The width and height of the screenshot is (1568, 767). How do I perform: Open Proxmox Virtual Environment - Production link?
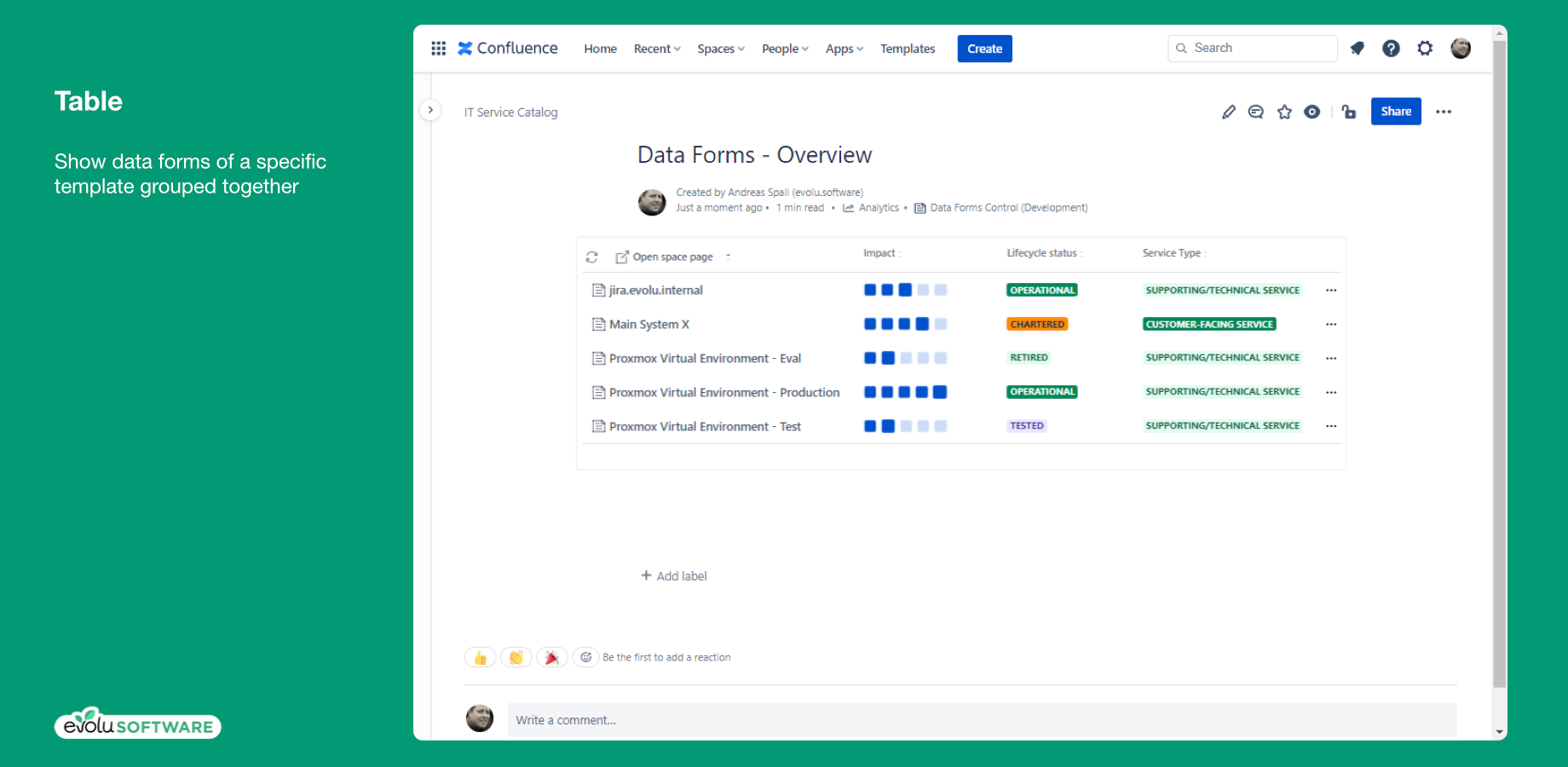(x=716, y=393)
